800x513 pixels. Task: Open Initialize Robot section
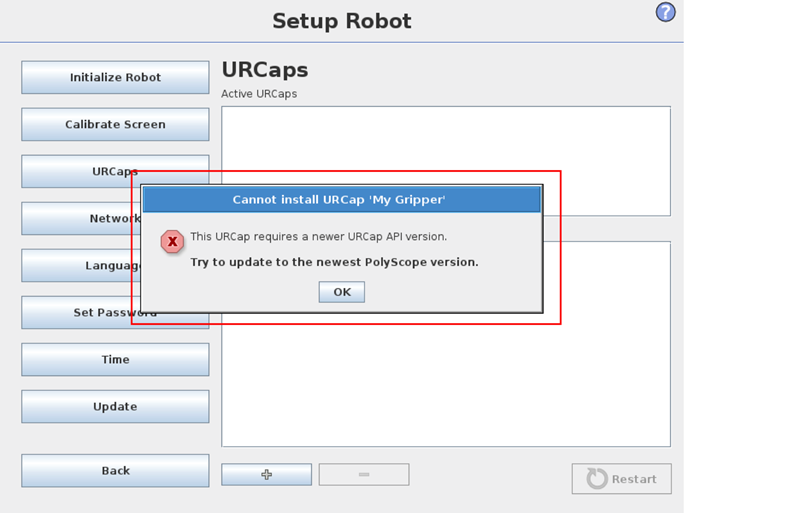click(x=115, y=78)
